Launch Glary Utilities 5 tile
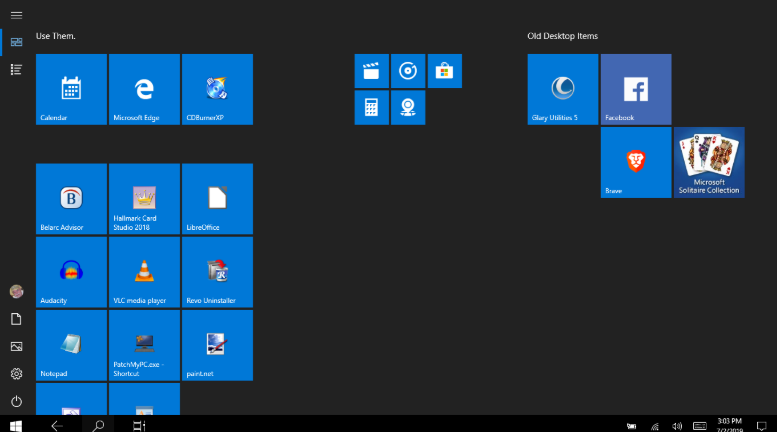 pos(563,89)
